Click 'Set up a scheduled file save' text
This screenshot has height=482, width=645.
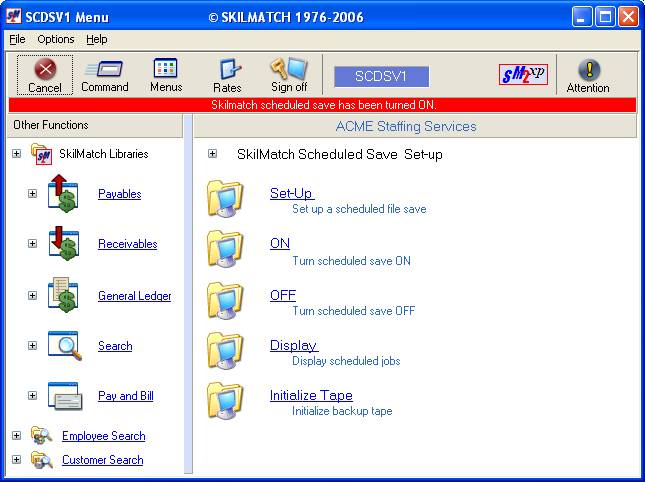tap(359, 209)
